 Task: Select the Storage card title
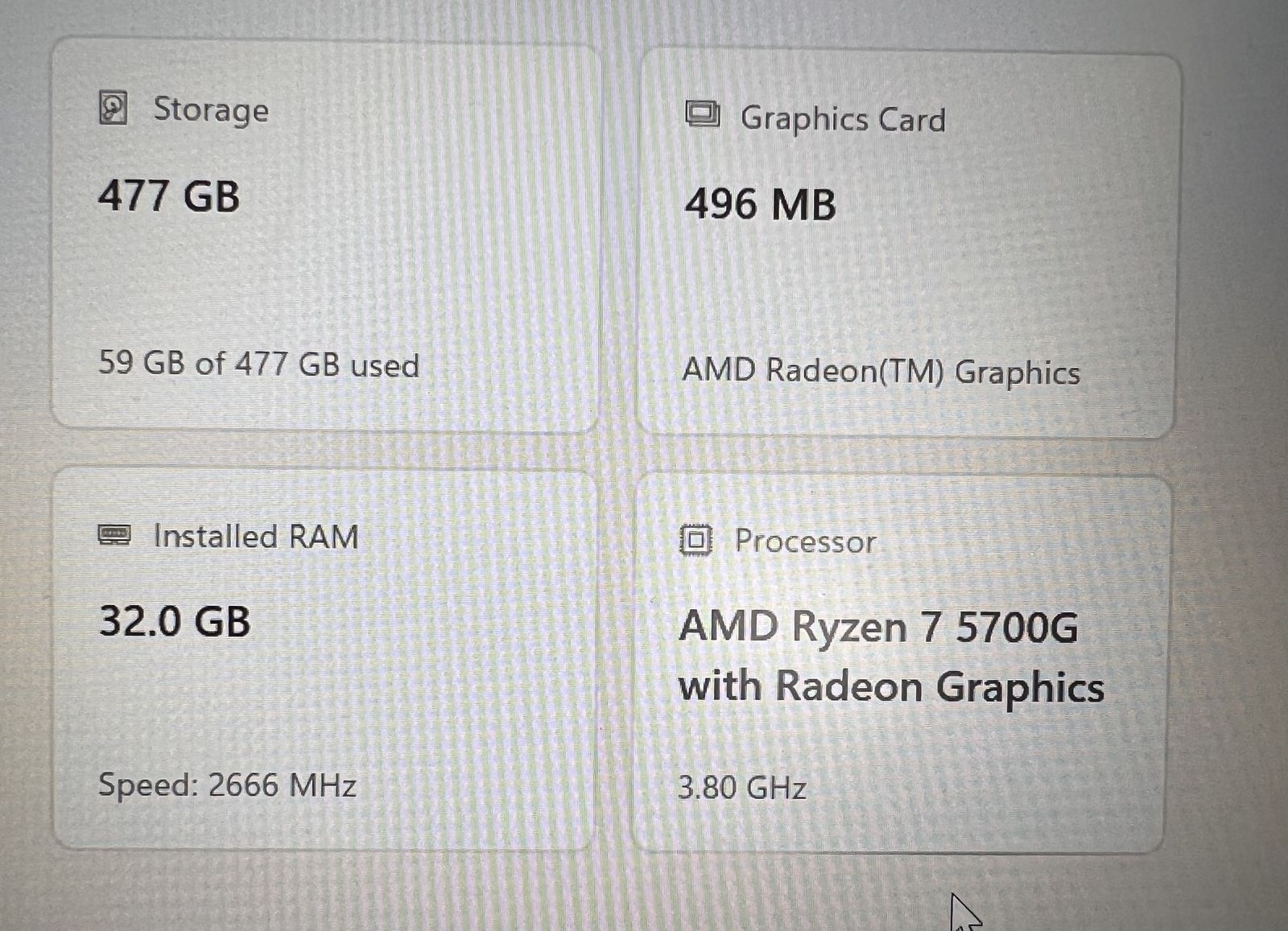point(211,109)
